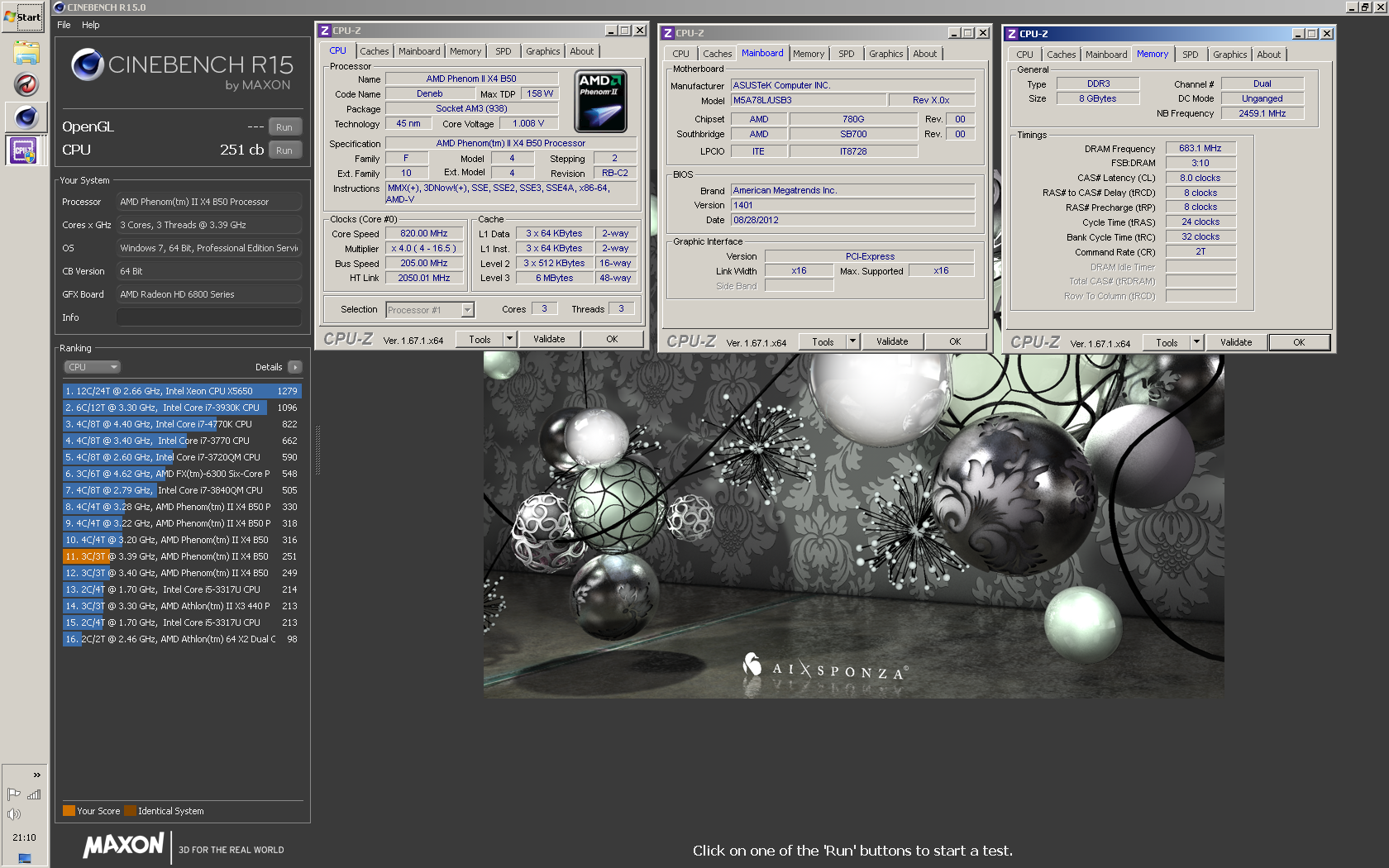The image size is (1389, 868).
Task: Click the Cinebench R15 logo sphere
Action: coord(87,64)
